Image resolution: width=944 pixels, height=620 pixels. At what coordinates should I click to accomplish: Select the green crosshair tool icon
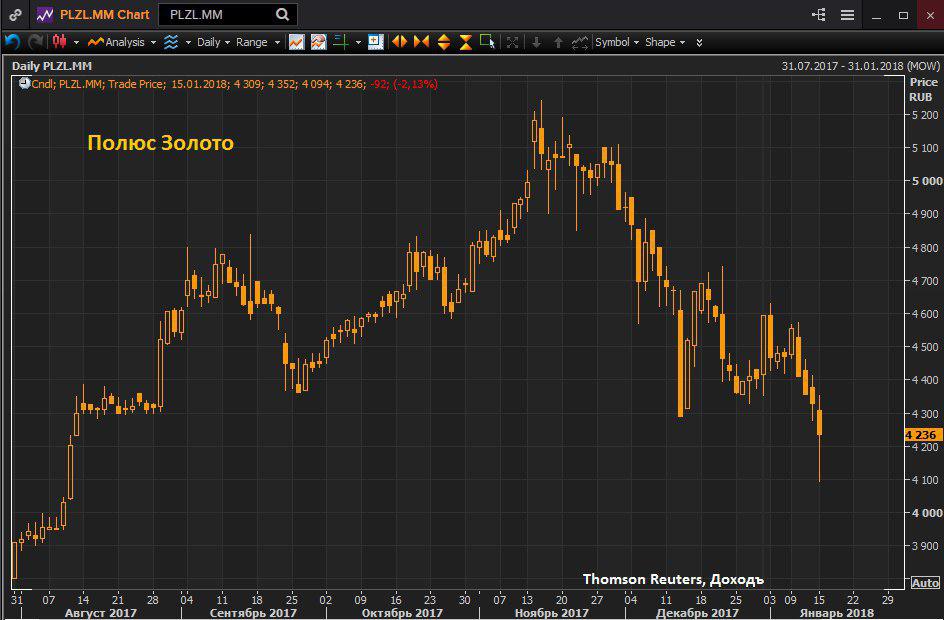point(341,42)
